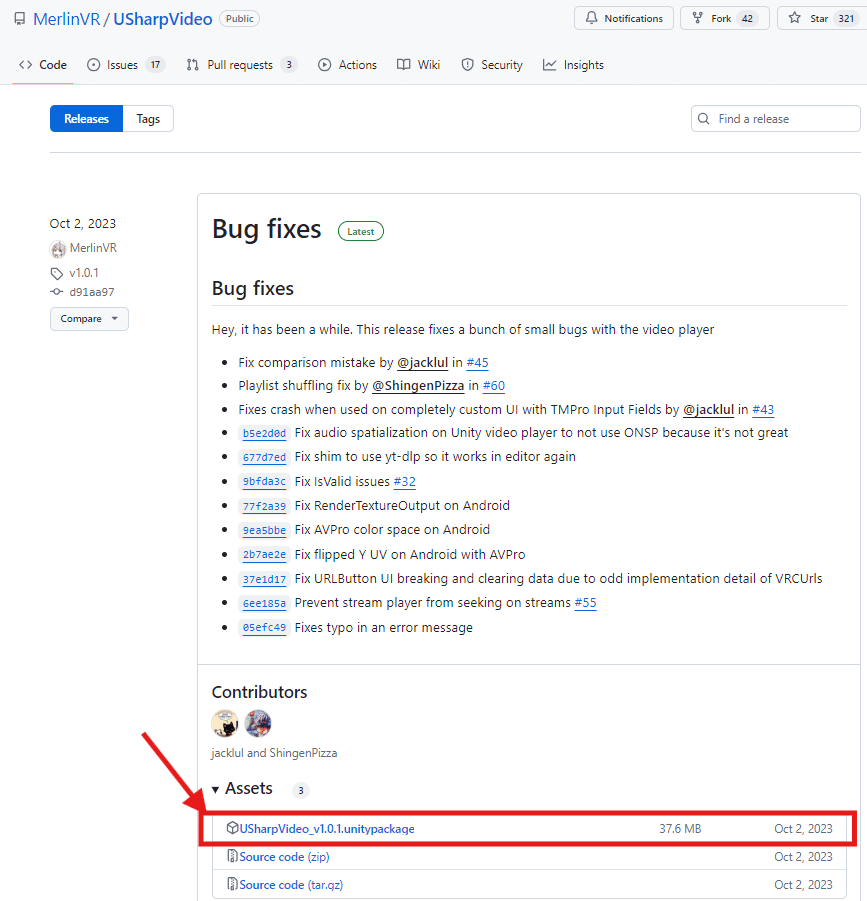The image size is (867, 901).
Task: Select the Releases toggle button
Action: click(86, 118)
